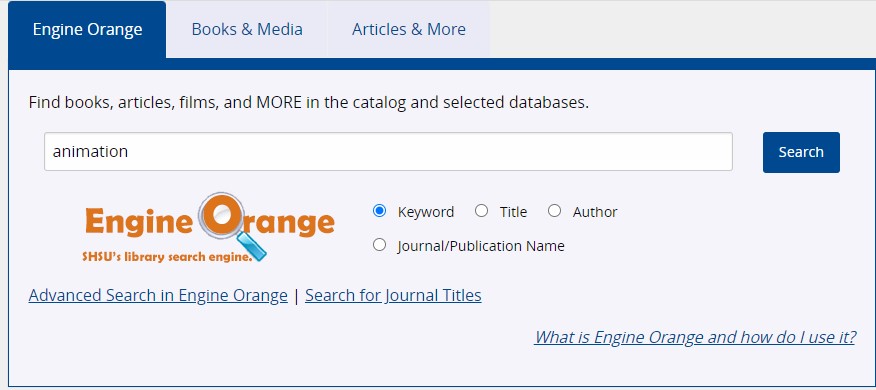876x390 pixels.
Task: Open "What is Engine Orange" help link
Action: [x=695, y=337]
